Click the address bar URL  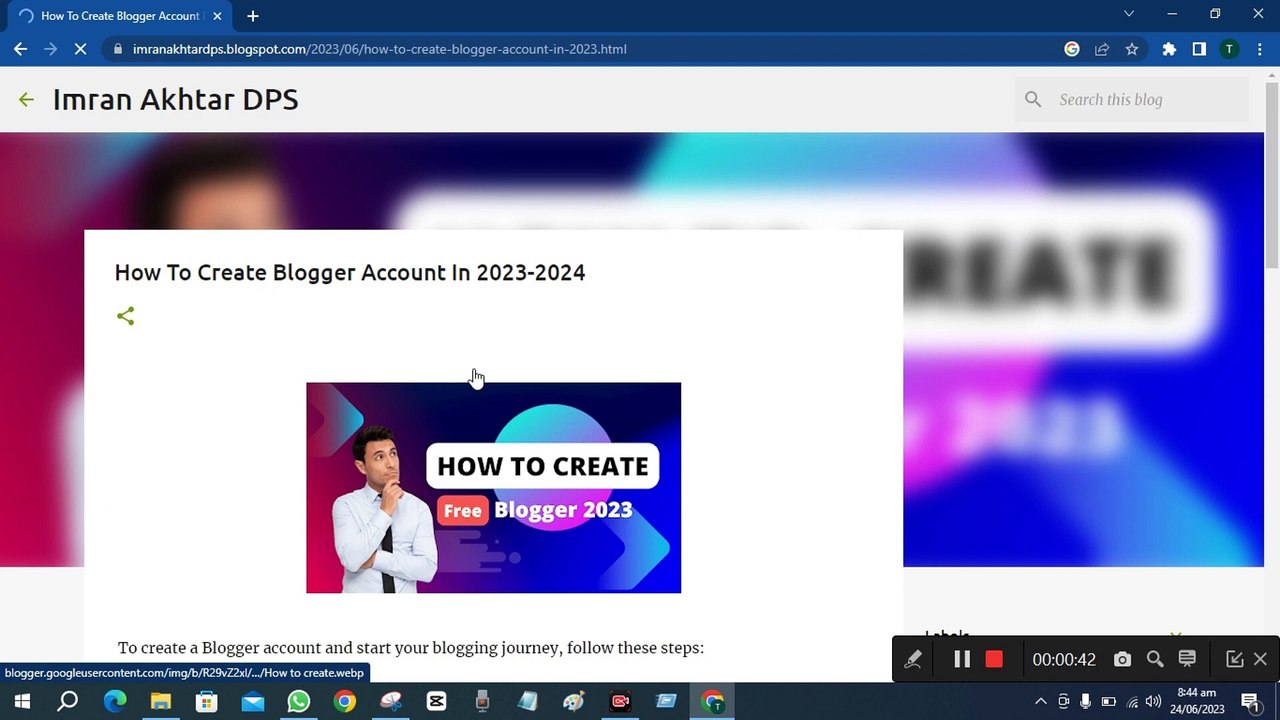(380, 49)
